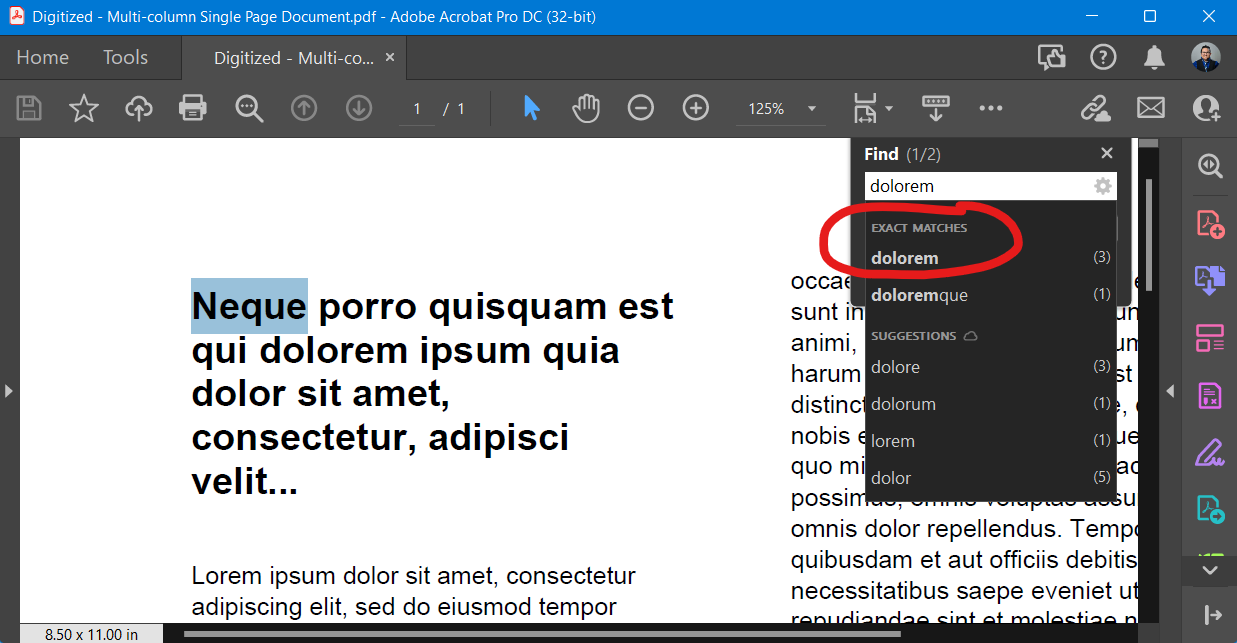Screen dimensions: 1237x643
Task: Collapse the right tools pane arrow
Action: 1169,391
